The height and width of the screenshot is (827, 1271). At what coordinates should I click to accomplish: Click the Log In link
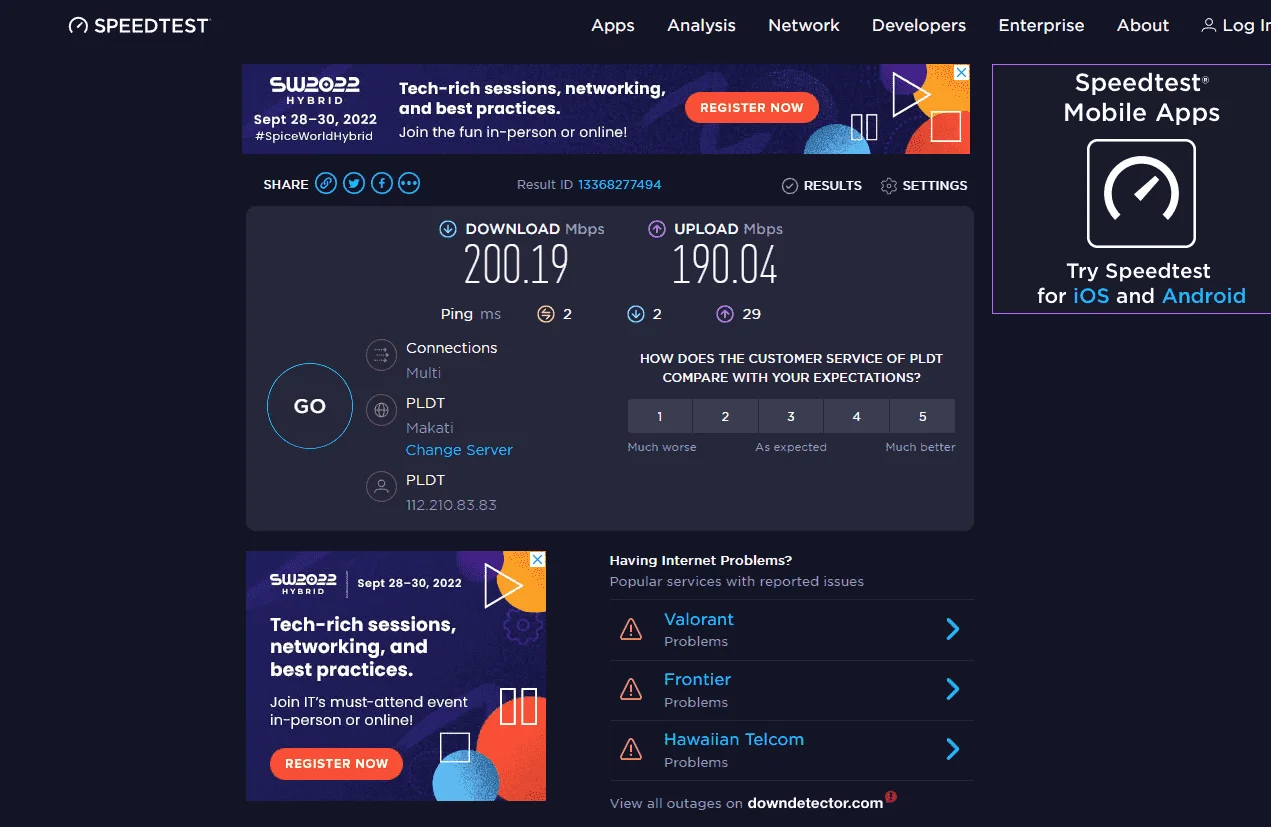[x=1246, y=26]
